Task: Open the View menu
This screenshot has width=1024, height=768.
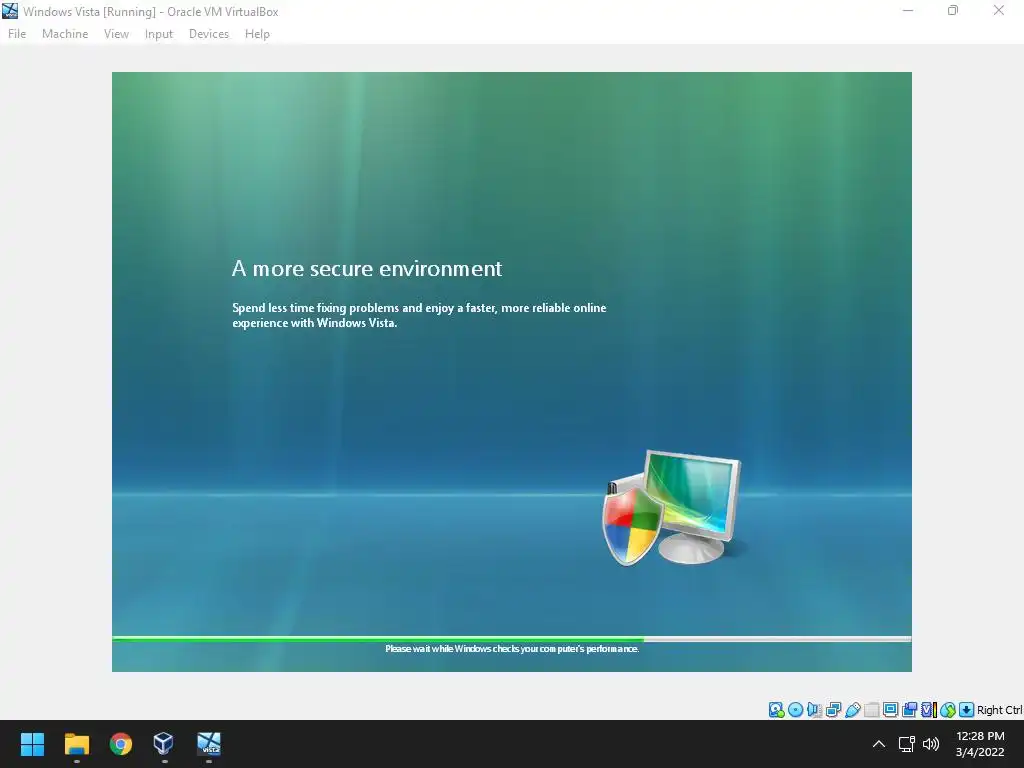Action: 116,34
